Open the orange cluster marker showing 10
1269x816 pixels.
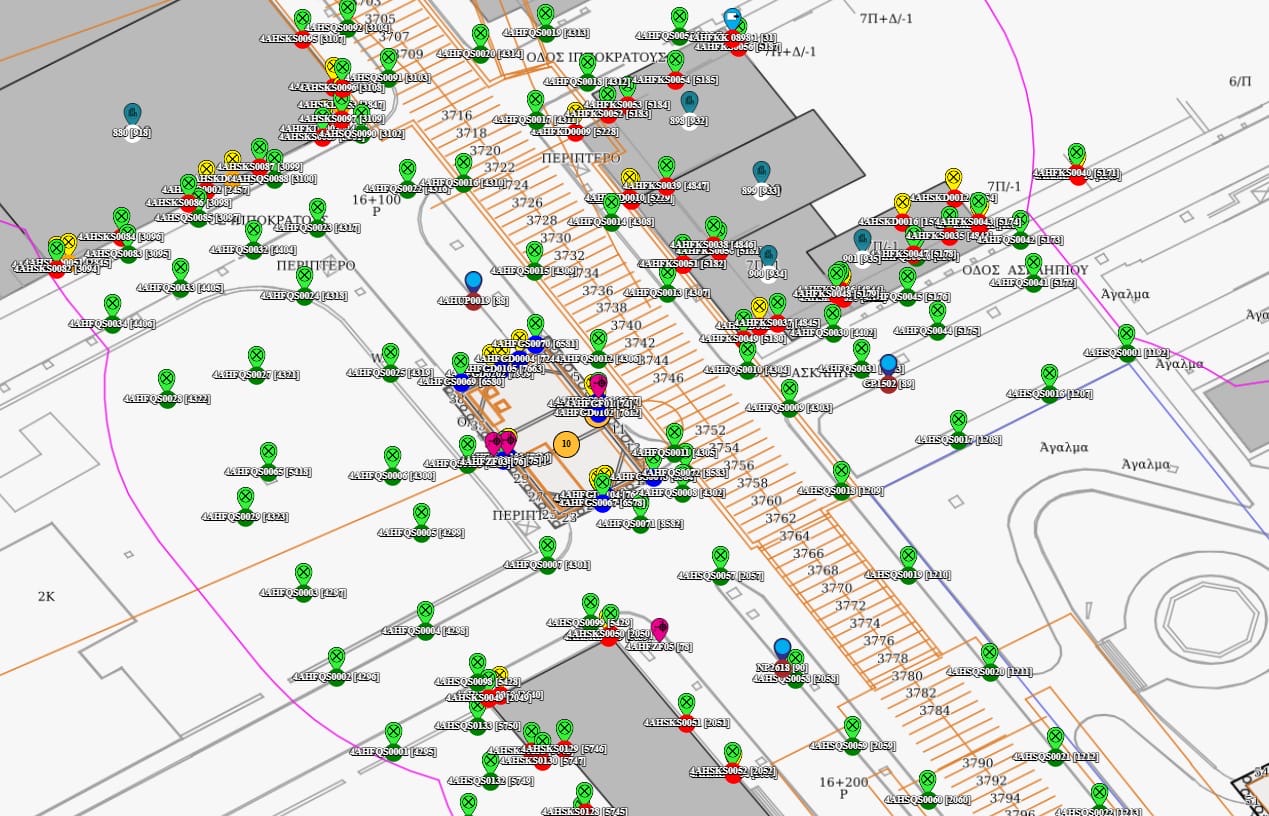pos(566,444)
